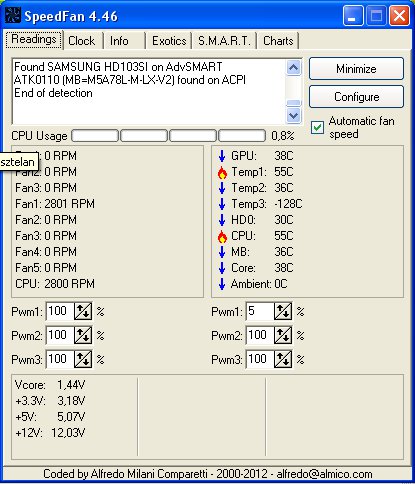Close the SpeedFan window
The width and height of the screenshot is (415, 484).
tap(399, 16)
